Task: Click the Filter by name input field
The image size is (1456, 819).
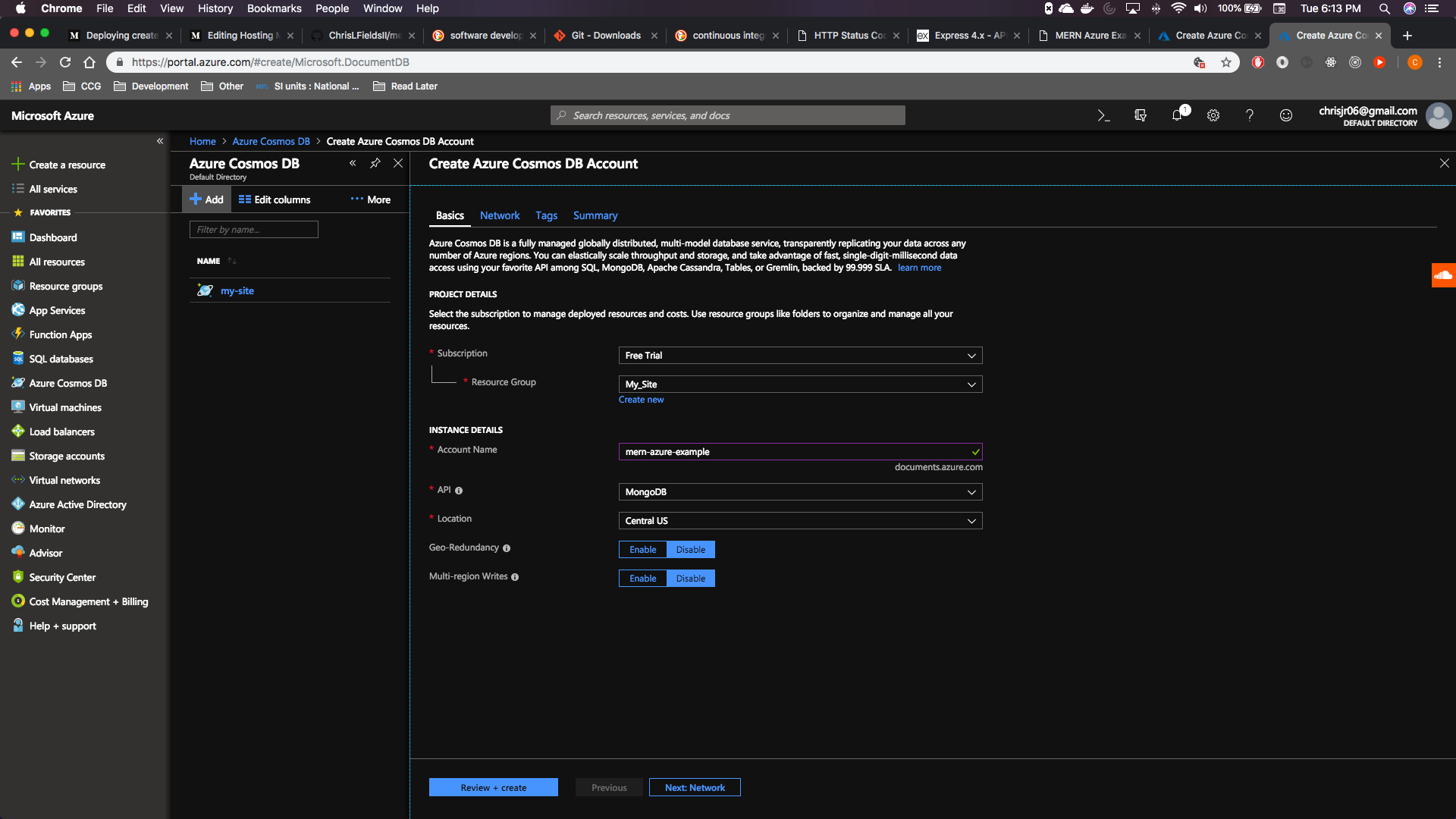Action: click(x=253, y=229)
